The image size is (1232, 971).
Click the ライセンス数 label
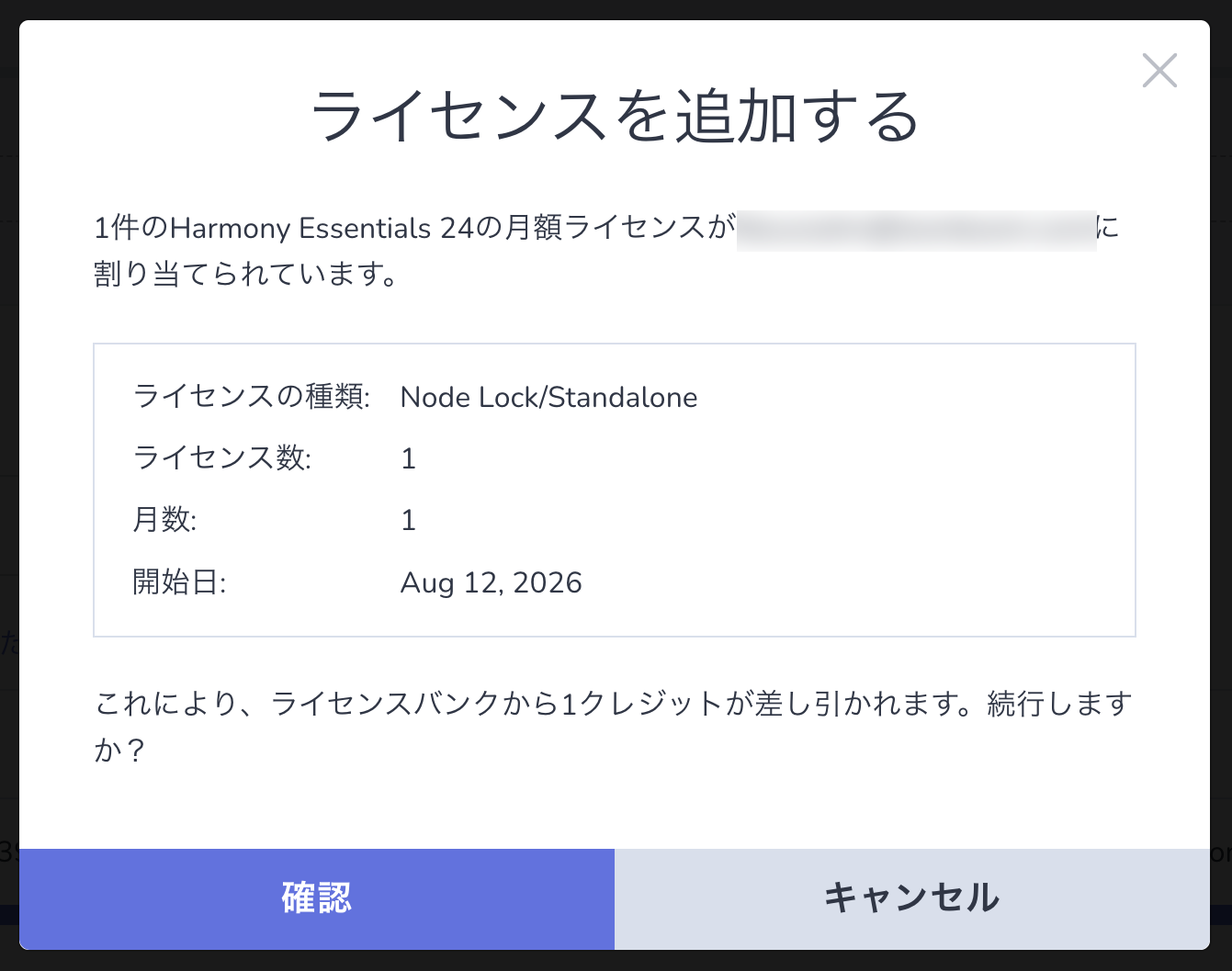[x=222, y=457]
